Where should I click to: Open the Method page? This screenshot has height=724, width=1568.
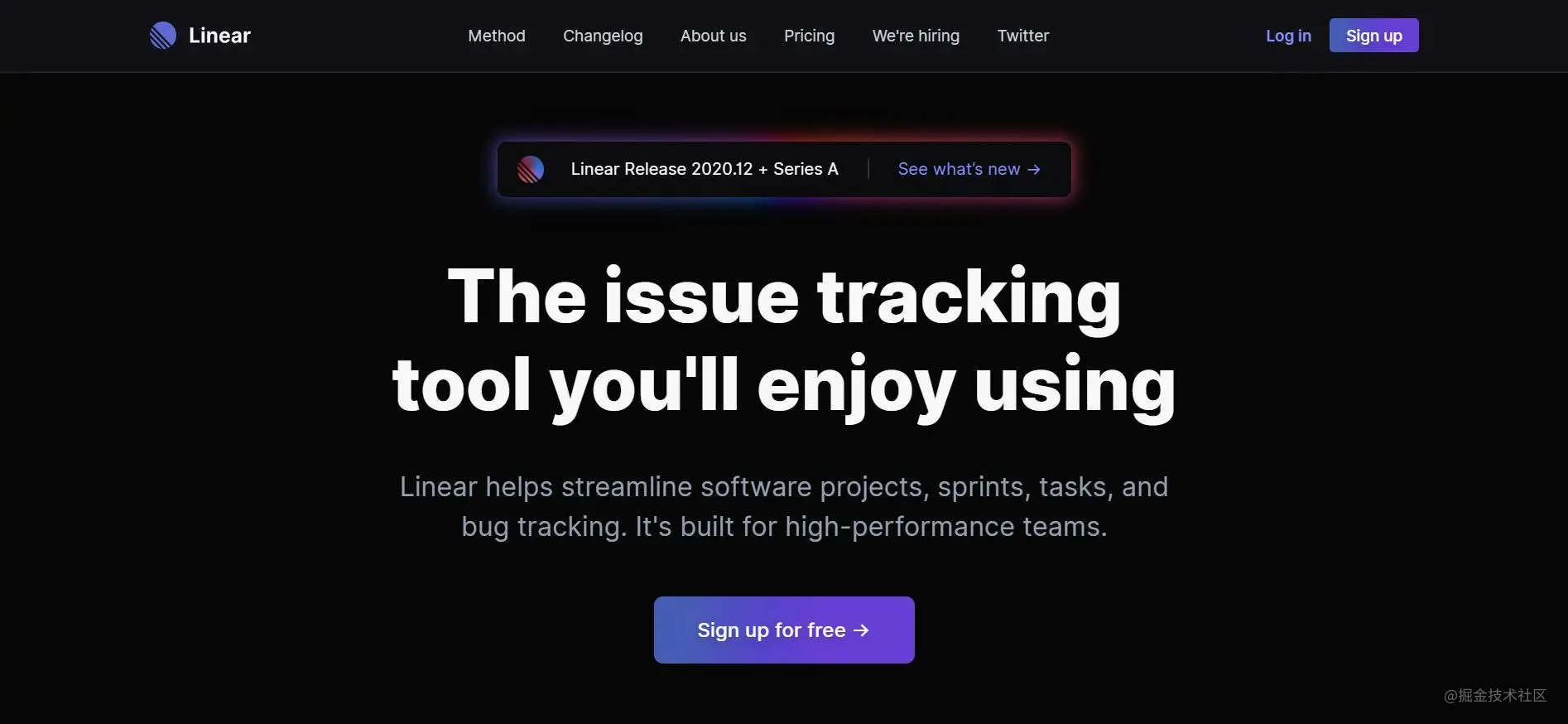tap(497, 36)
